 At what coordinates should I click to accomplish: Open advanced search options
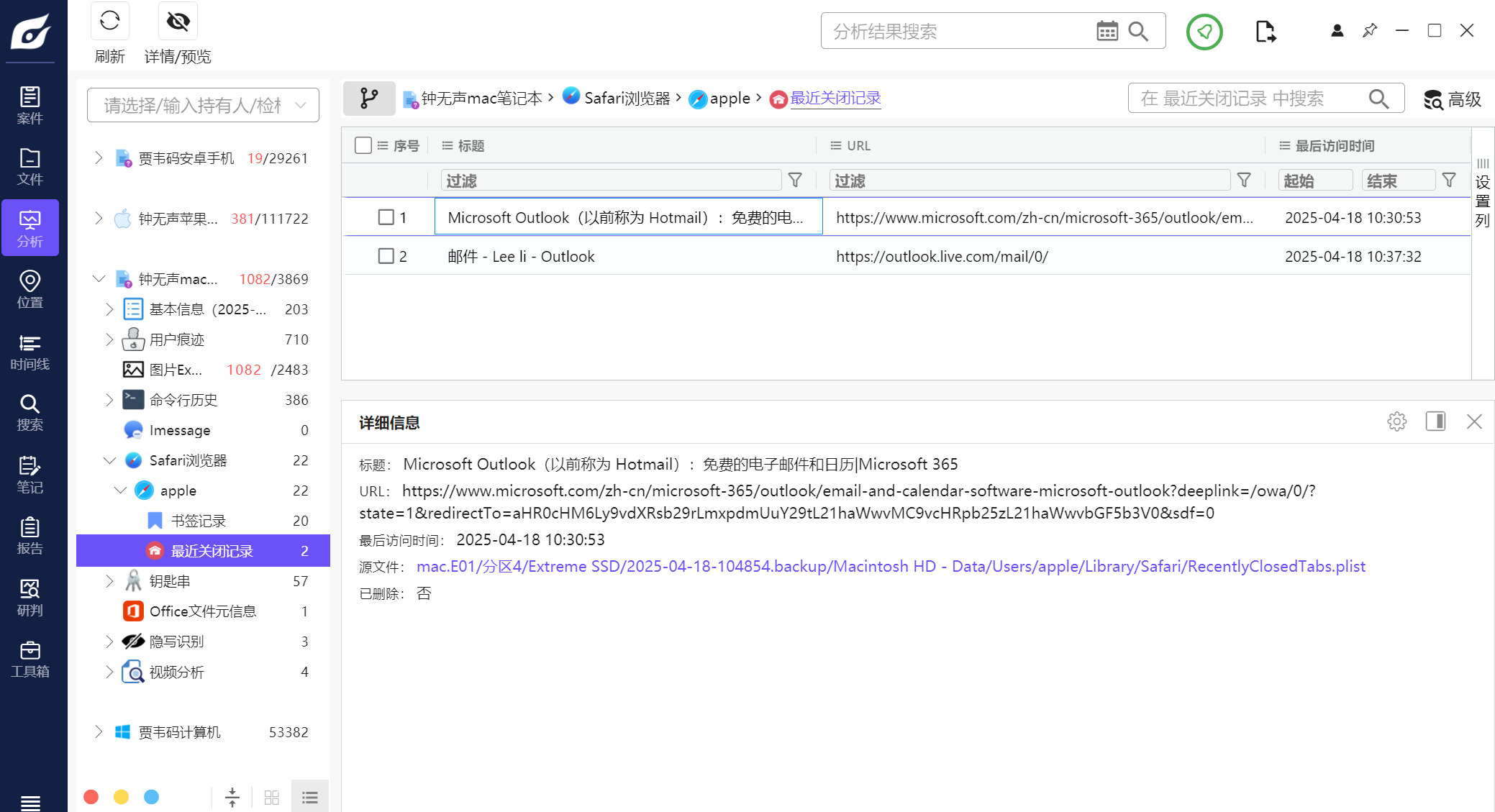coord(1452,99)
